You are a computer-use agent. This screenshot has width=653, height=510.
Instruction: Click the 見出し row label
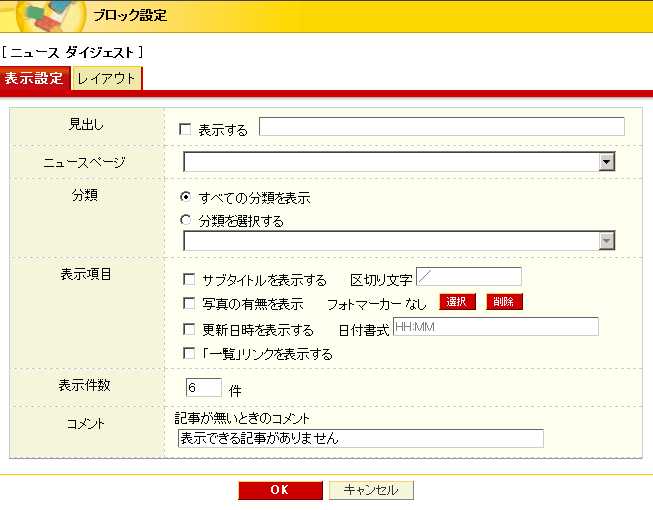pyautogui.click(x=86, y=124)
